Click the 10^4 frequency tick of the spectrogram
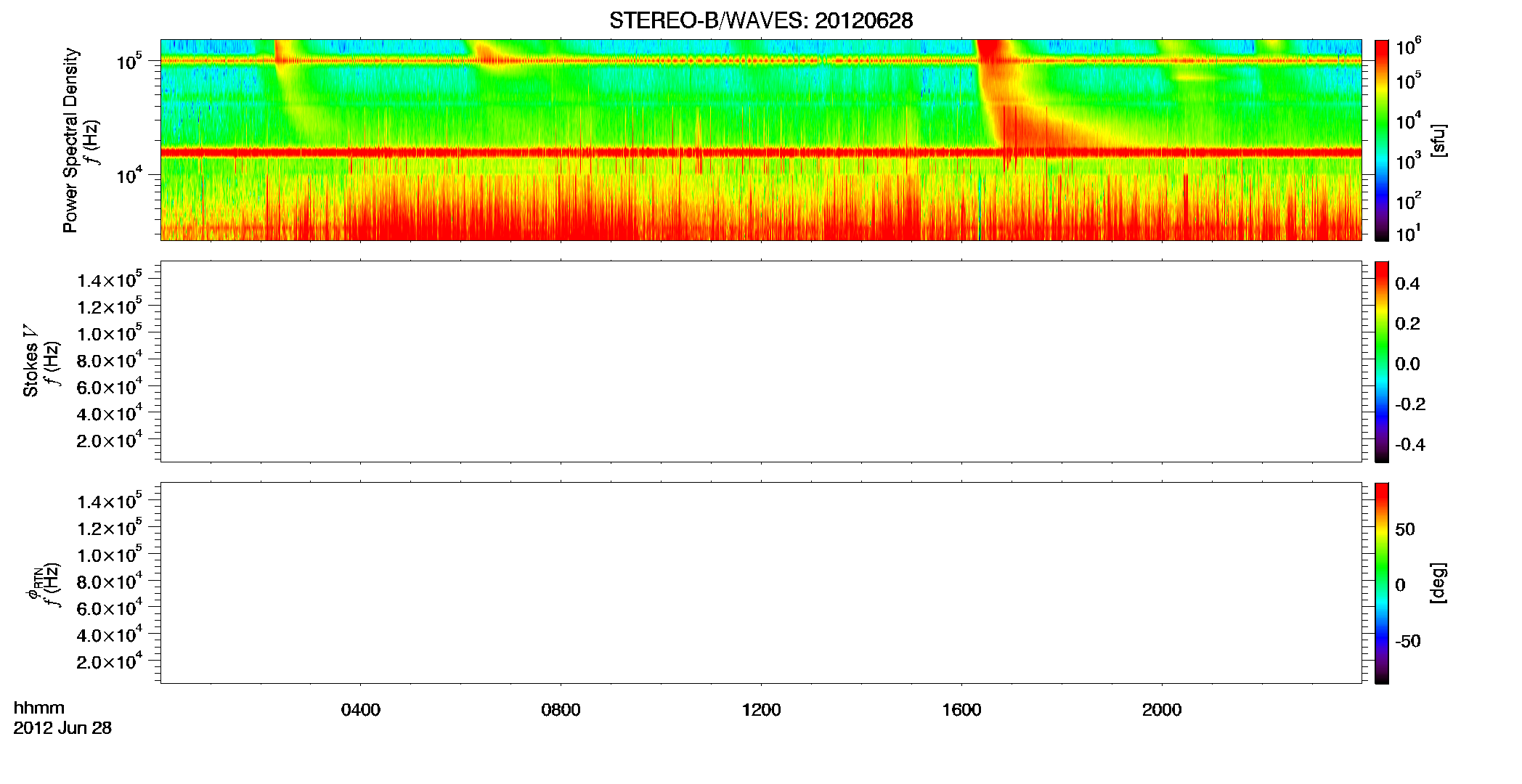This screenshot has height=784, width=1522. point(129,175)
